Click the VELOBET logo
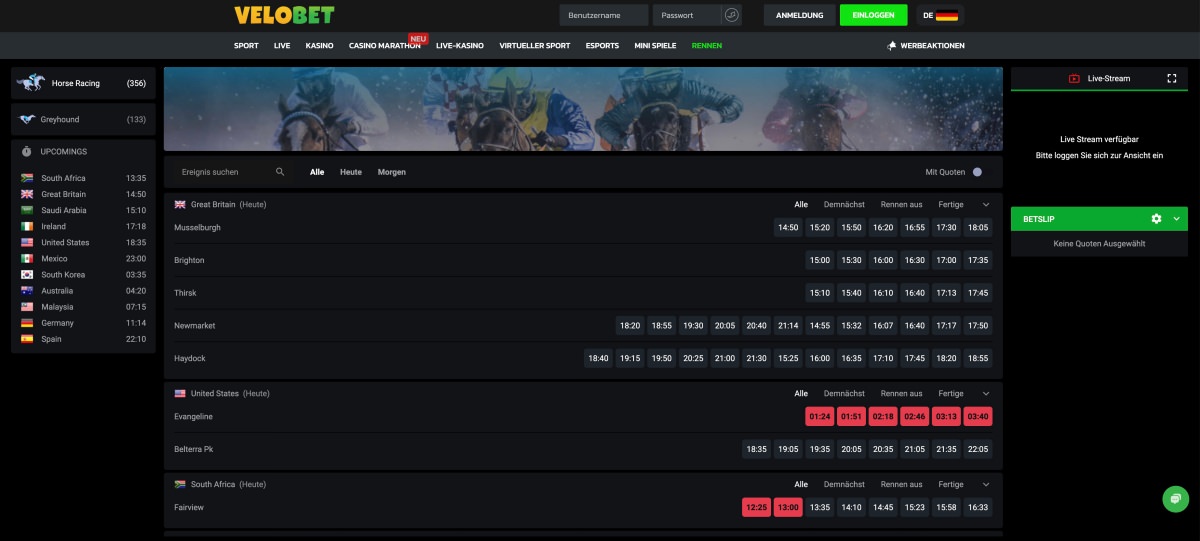Screen dimensions: 1200x541 pyautogui.click(x=284, y=15)
